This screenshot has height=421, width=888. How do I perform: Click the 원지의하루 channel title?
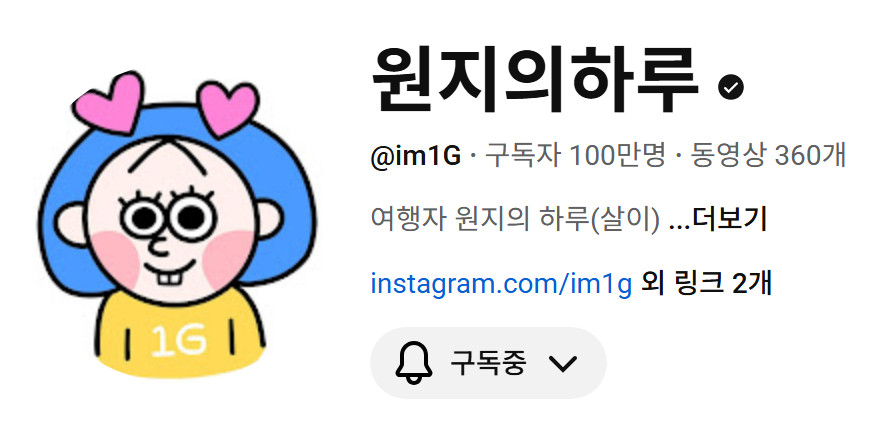point(535,80)
